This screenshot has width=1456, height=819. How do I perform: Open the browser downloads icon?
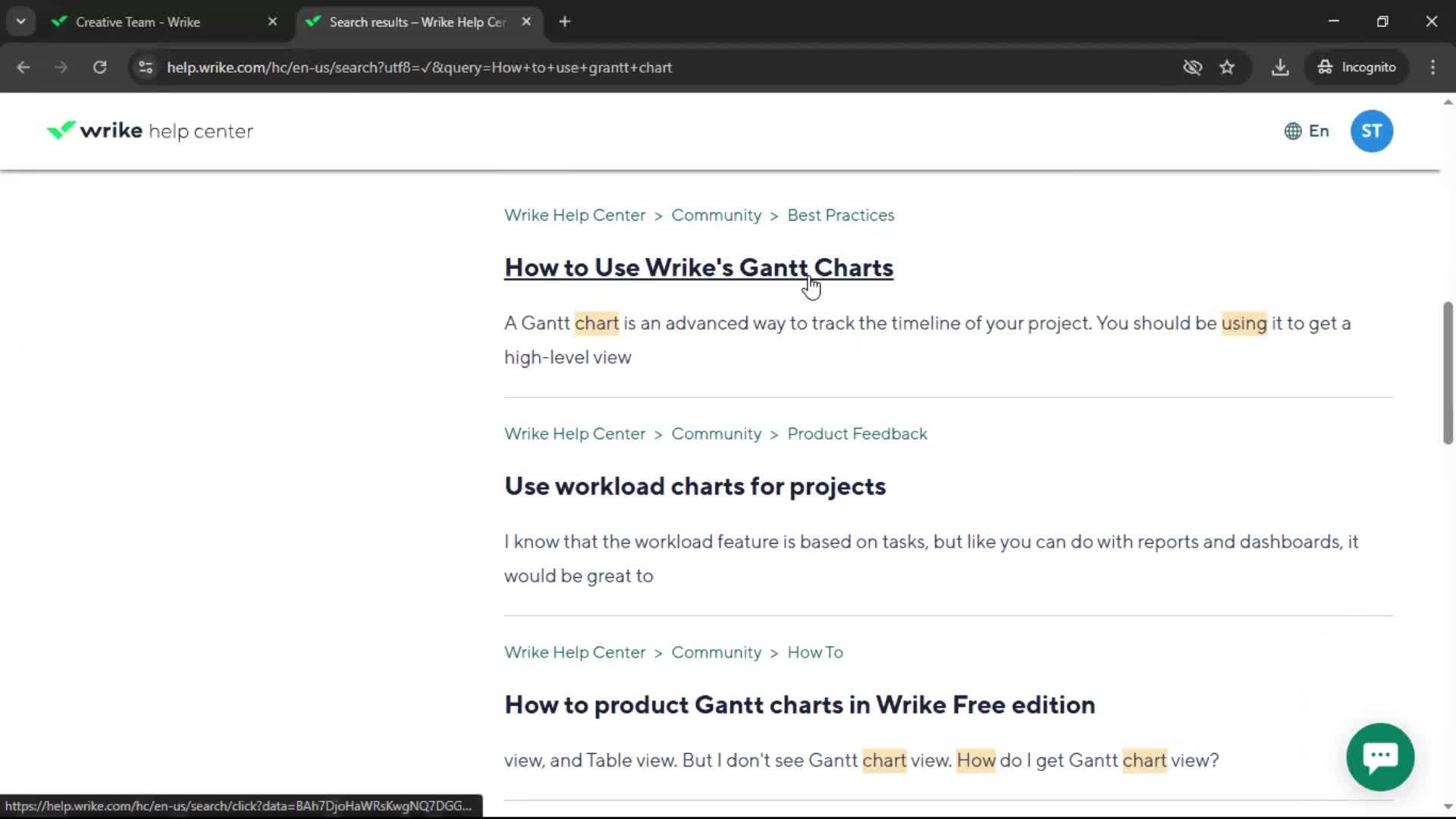tap(1280, 67)
